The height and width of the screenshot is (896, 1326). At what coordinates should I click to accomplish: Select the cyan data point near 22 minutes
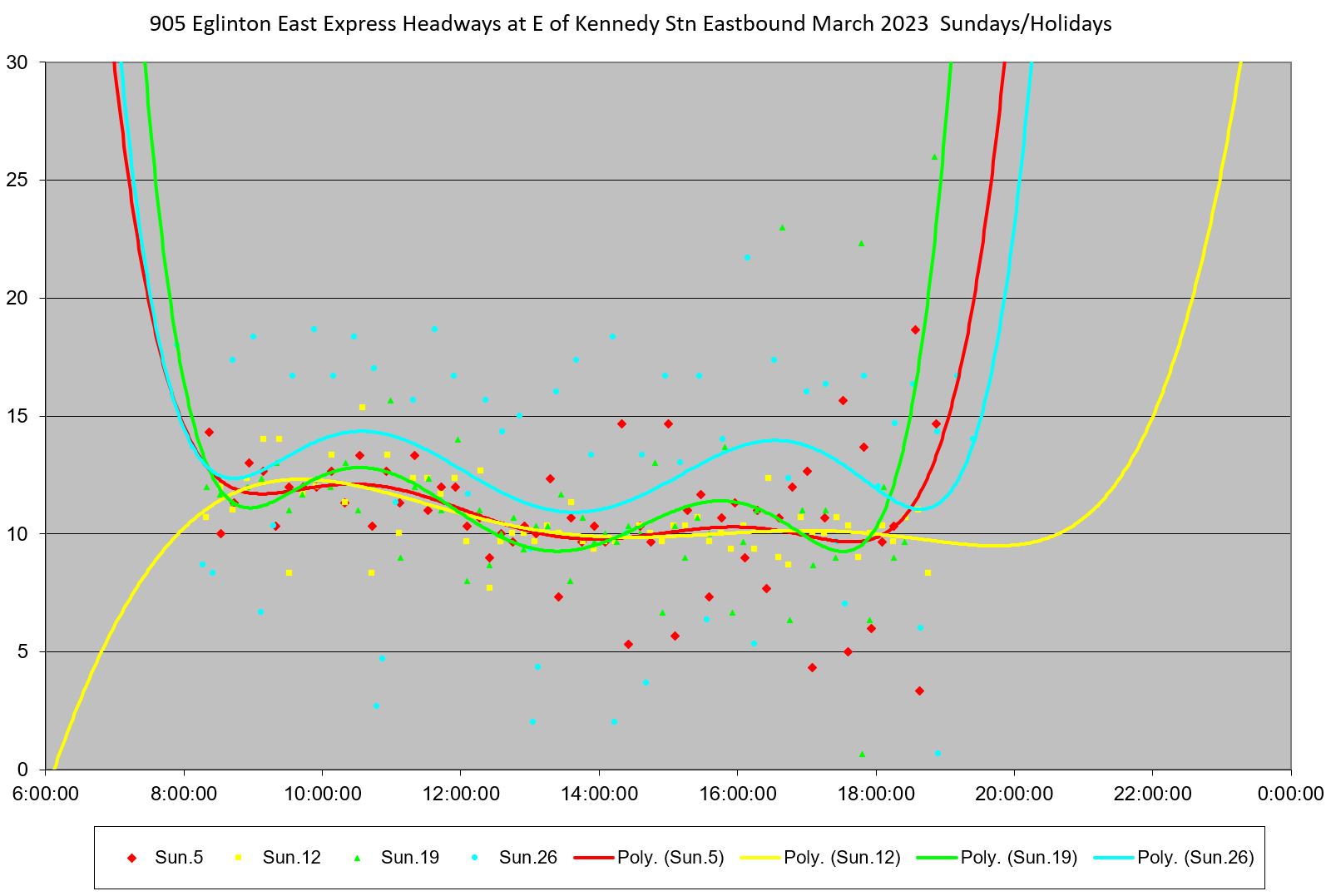tap(747, 258)
